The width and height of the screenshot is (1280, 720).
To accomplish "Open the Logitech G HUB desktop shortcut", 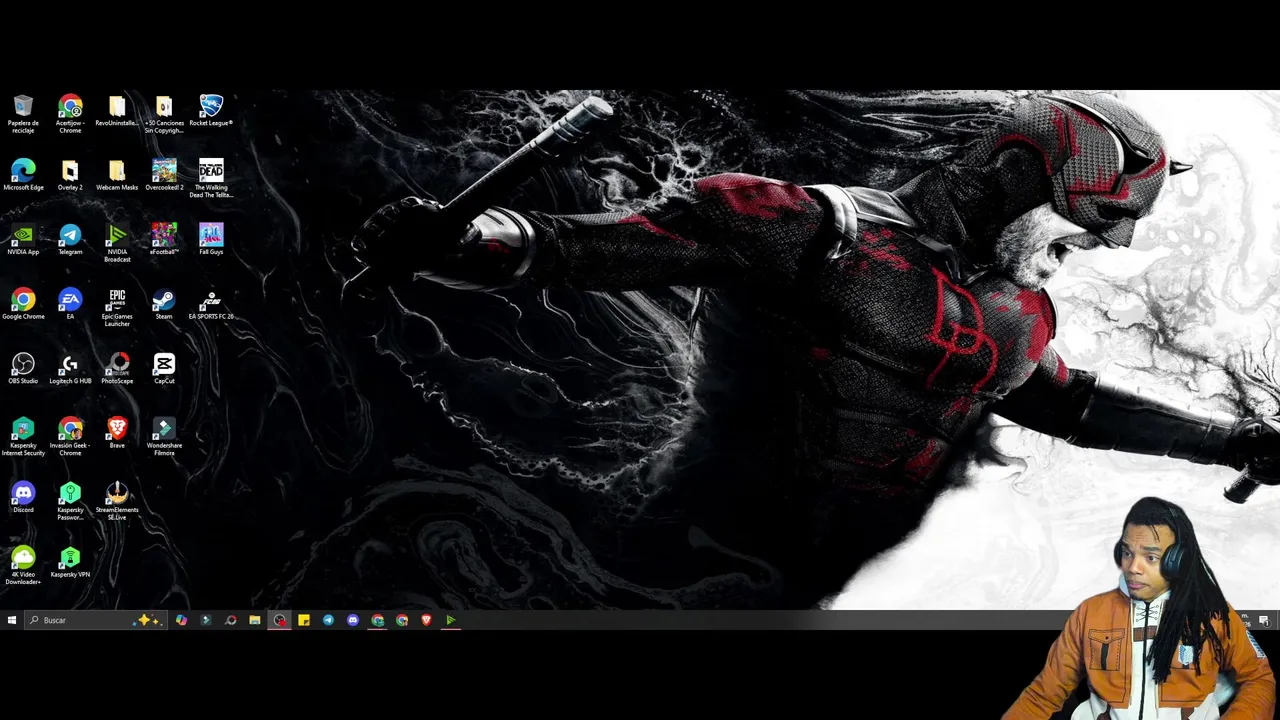I will click(70, 369).
